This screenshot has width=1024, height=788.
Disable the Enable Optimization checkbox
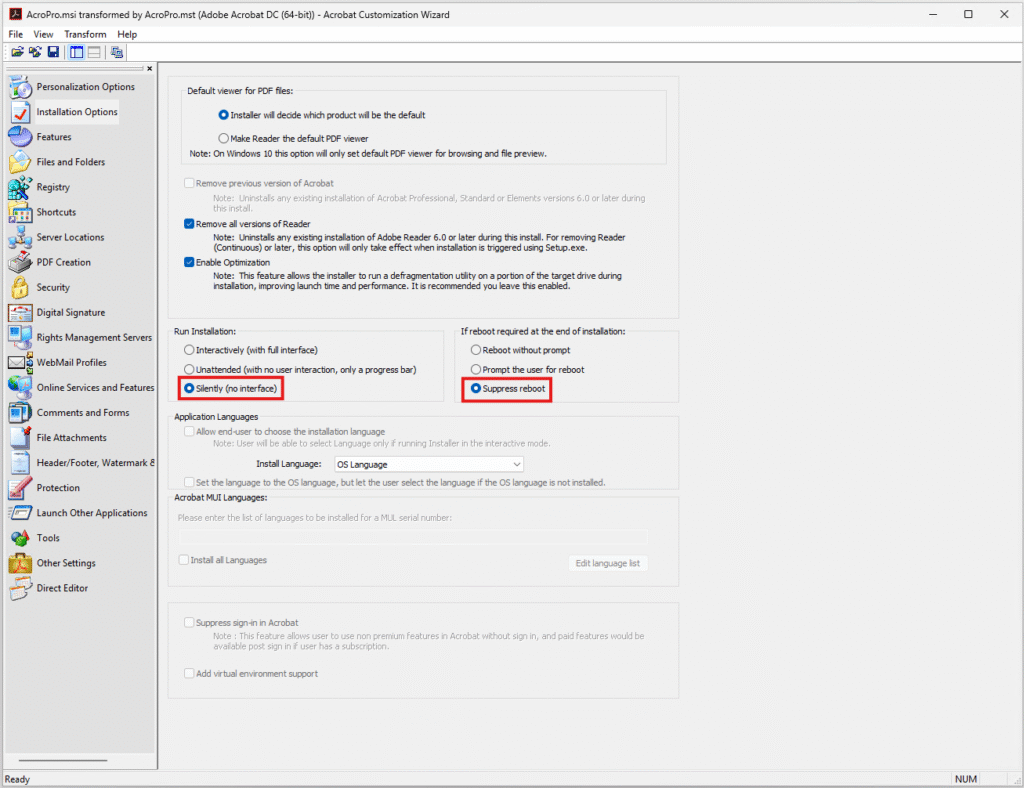[190, 263]
